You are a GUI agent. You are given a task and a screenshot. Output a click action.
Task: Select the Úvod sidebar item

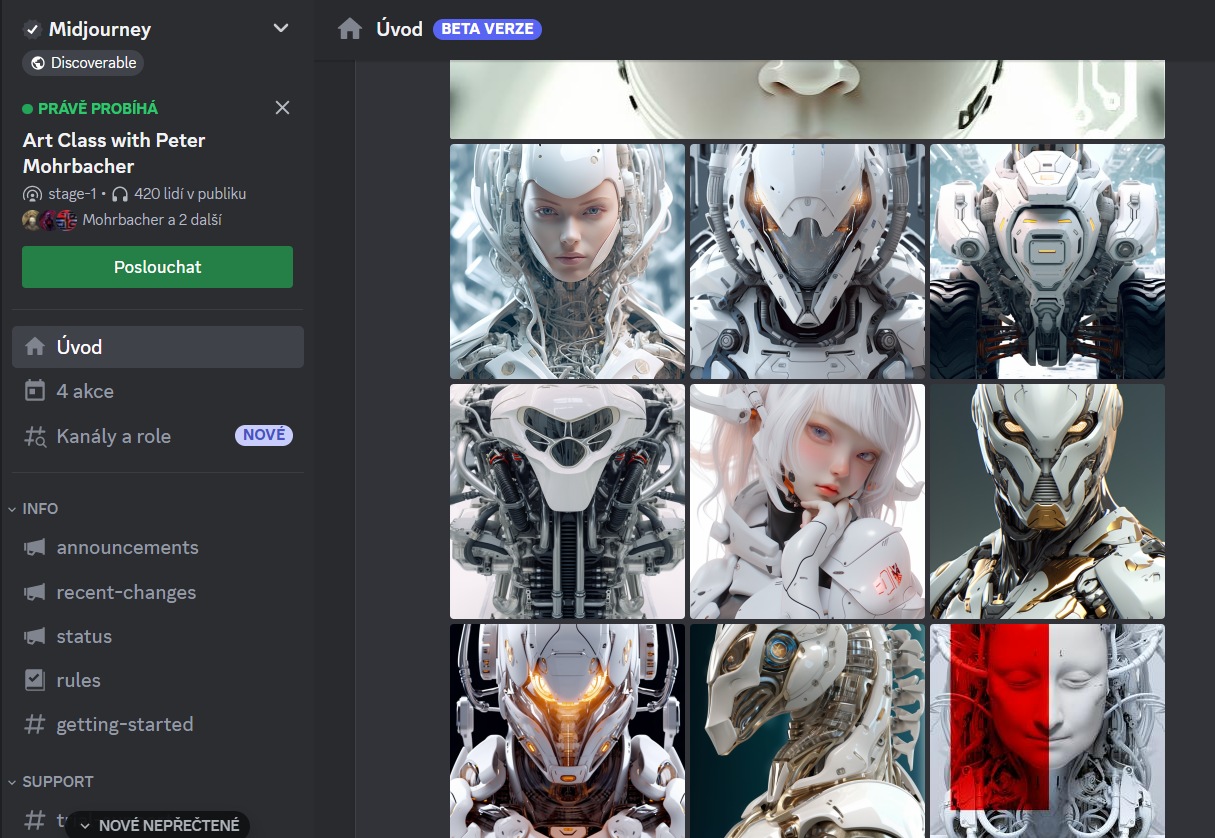pyautogui.click(x=158, y=347)
